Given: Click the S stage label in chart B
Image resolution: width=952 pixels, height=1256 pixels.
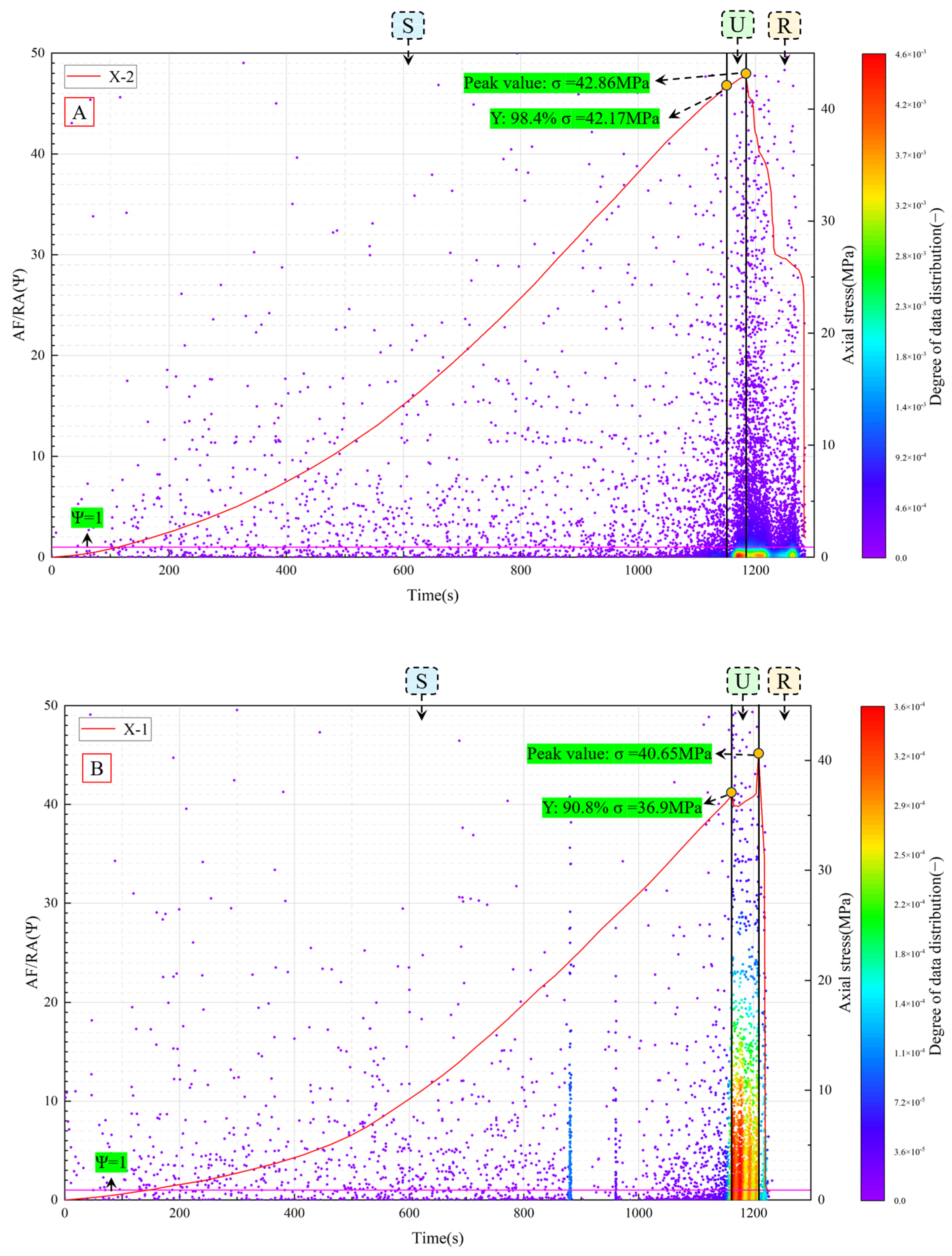Looking at the screenshot, I should pos(421,681).
